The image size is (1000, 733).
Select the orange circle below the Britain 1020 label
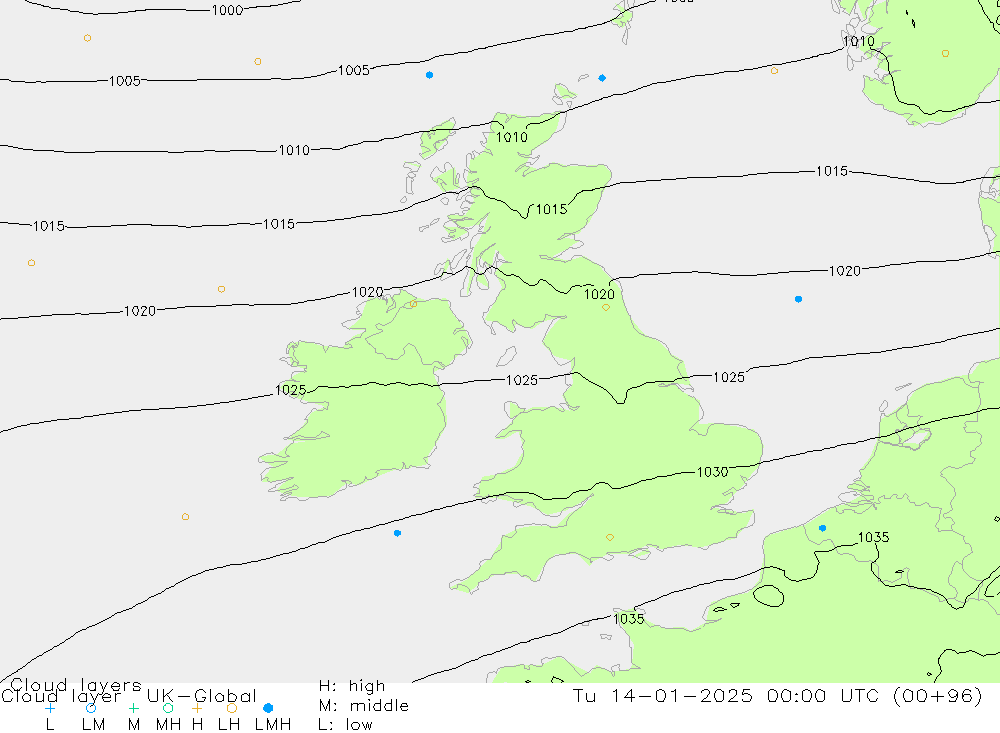(x=605, y=307)
